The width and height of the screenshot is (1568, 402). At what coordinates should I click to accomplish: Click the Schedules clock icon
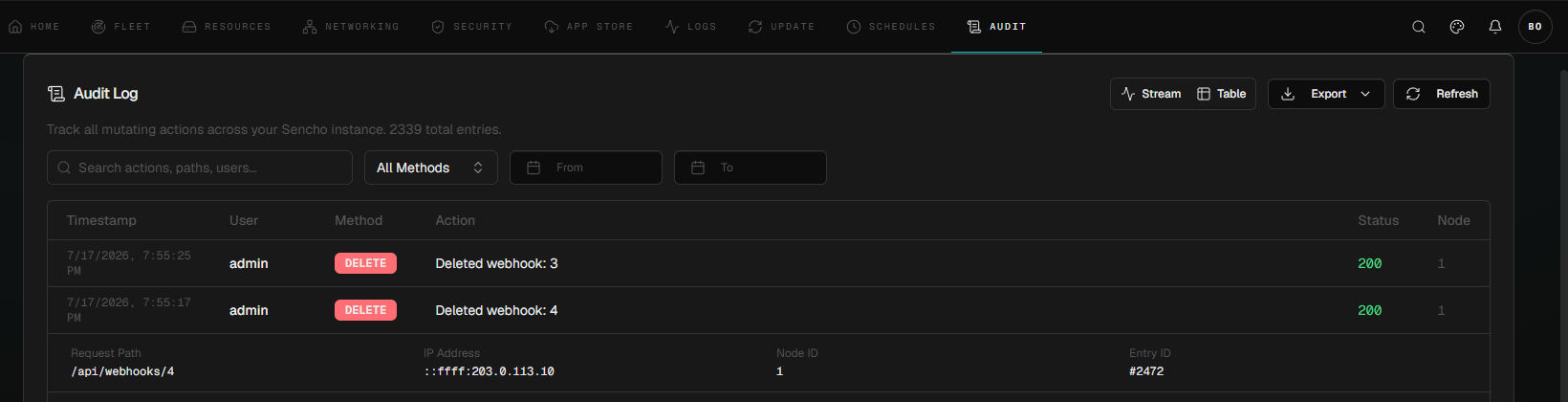[x=854, y=27]
